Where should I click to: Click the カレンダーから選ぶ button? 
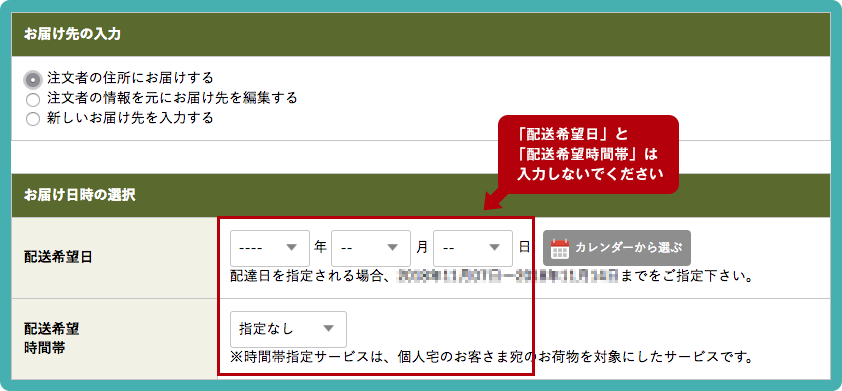[617, 248]
